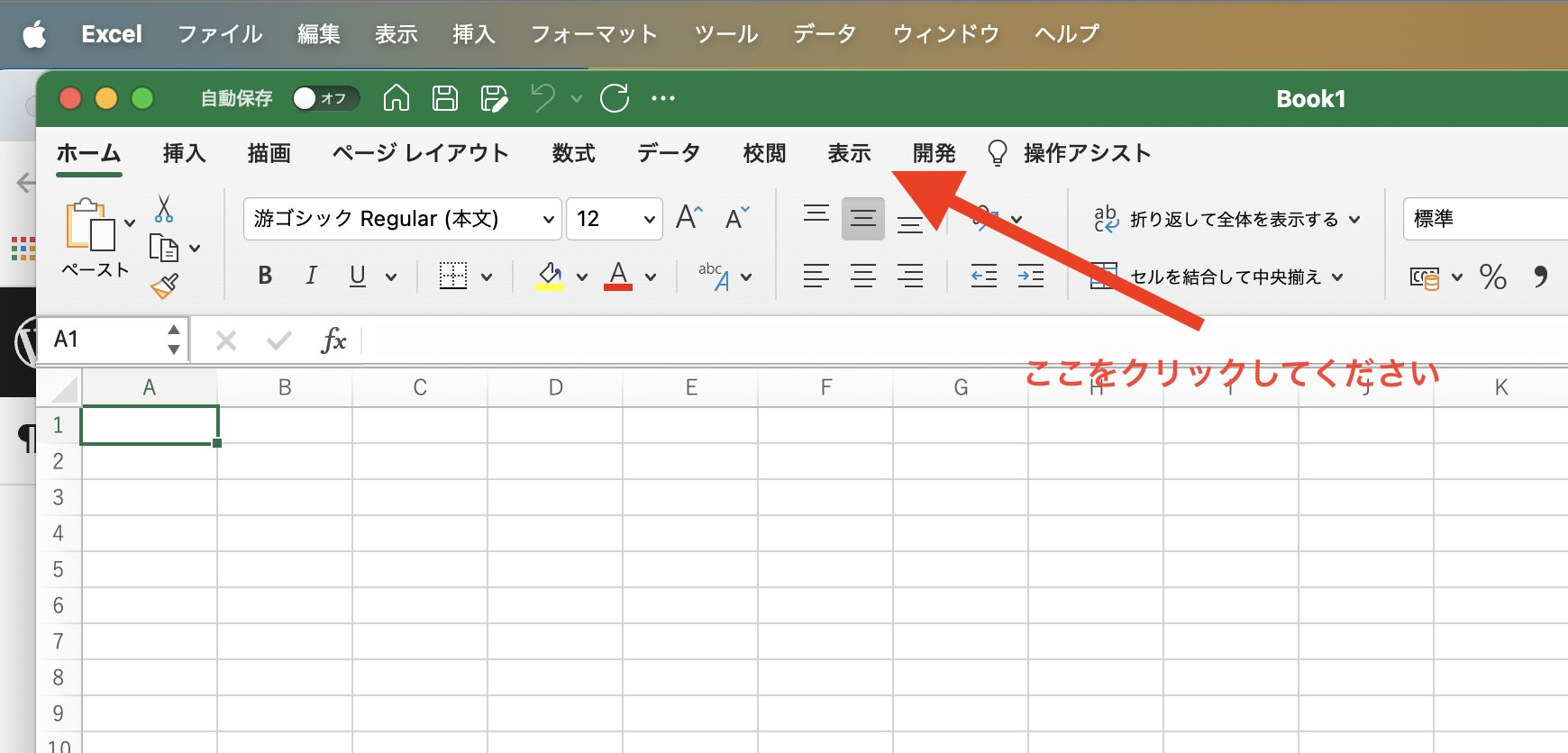Toggle the 自動保存 AutoSave switch

pyautogui.click(x=325, y=98)
